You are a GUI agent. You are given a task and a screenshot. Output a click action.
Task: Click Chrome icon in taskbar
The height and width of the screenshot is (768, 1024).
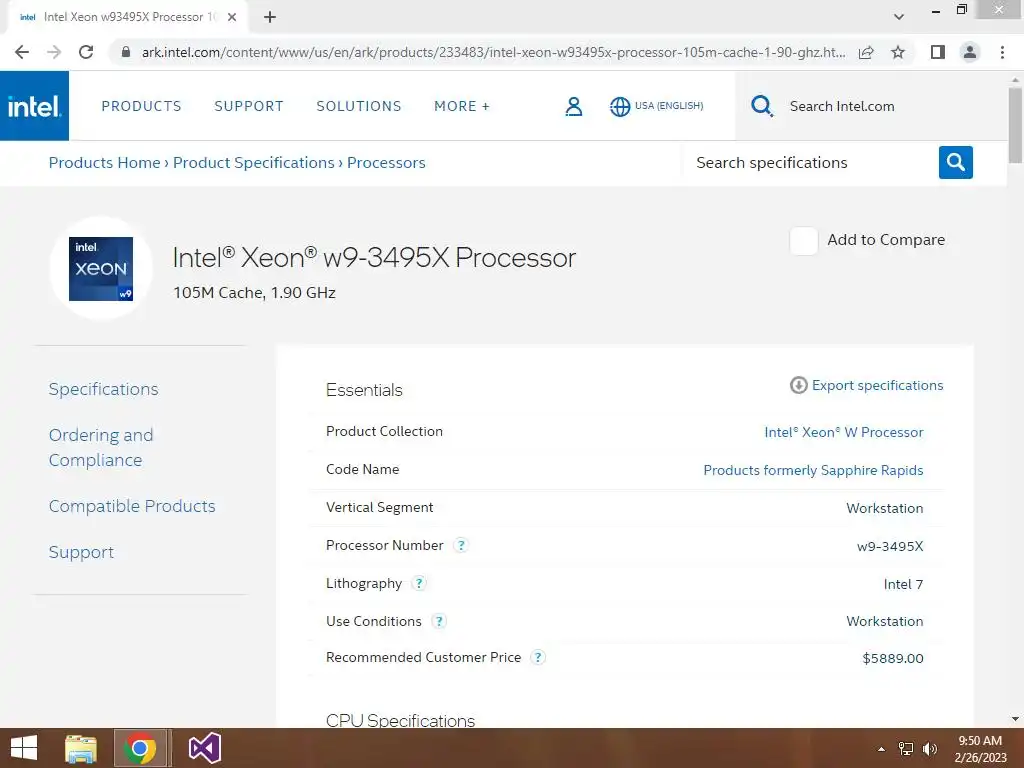[x=140, y=748]
